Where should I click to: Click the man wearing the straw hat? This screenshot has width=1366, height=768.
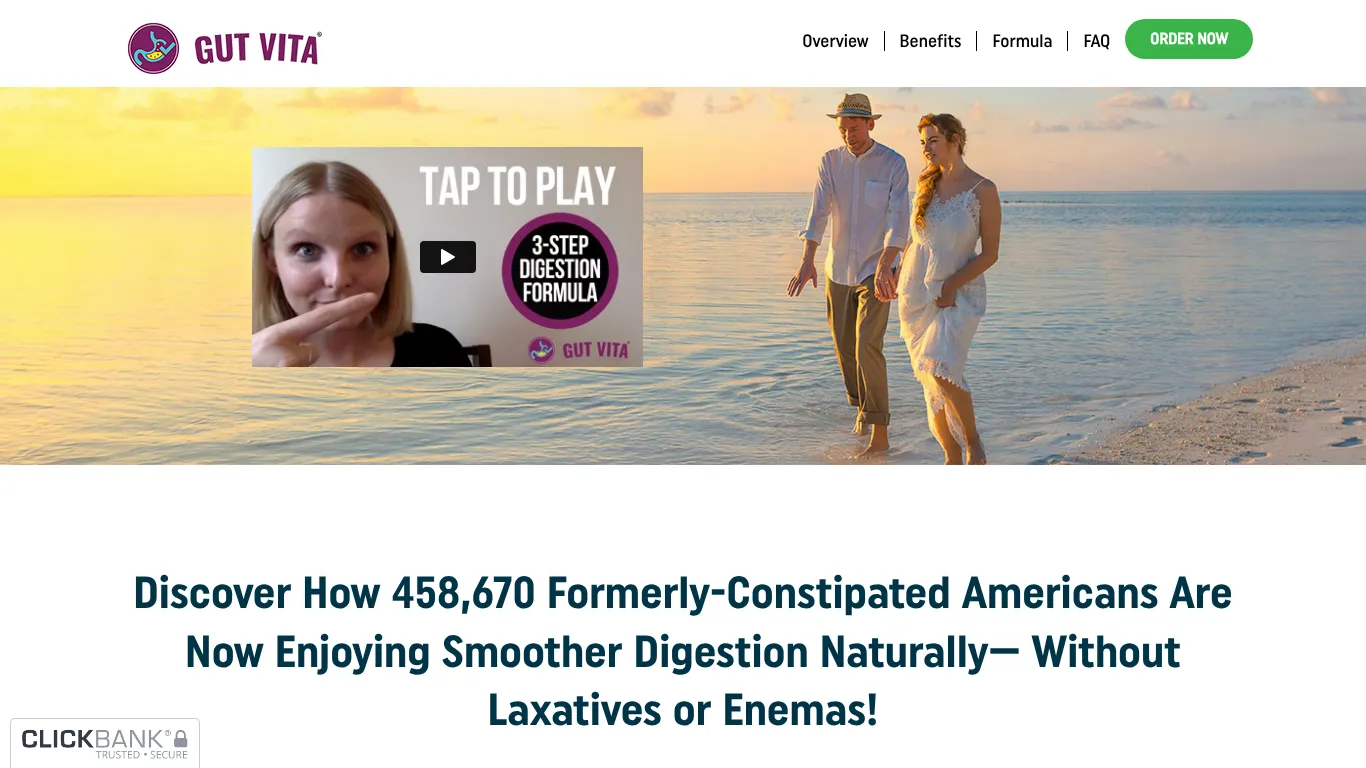coord(853,270)
